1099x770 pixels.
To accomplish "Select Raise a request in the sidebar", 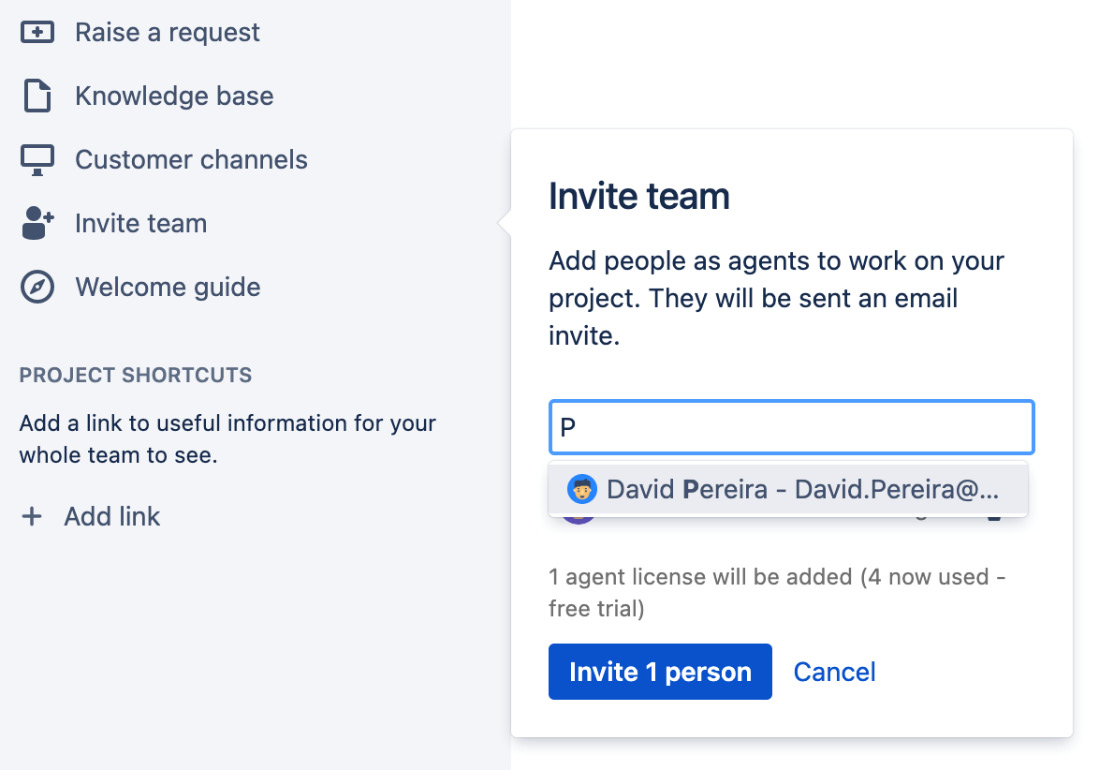I will click(166, 31).
